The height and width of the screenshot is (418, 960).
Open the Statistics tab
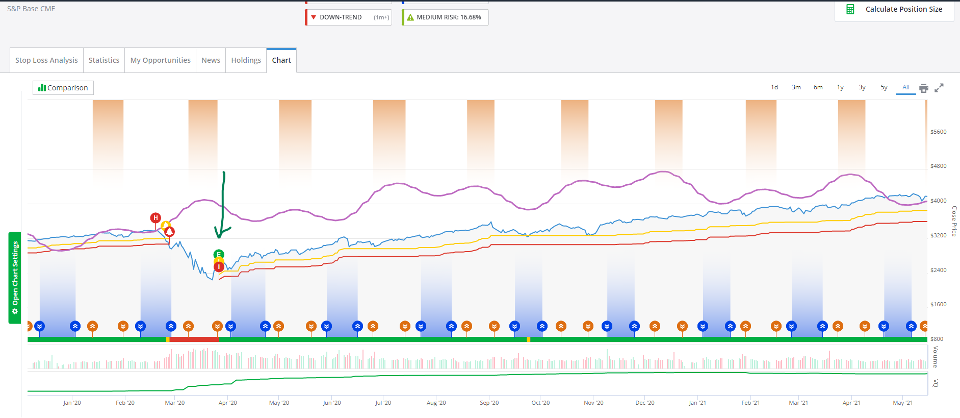coord(104,60)
